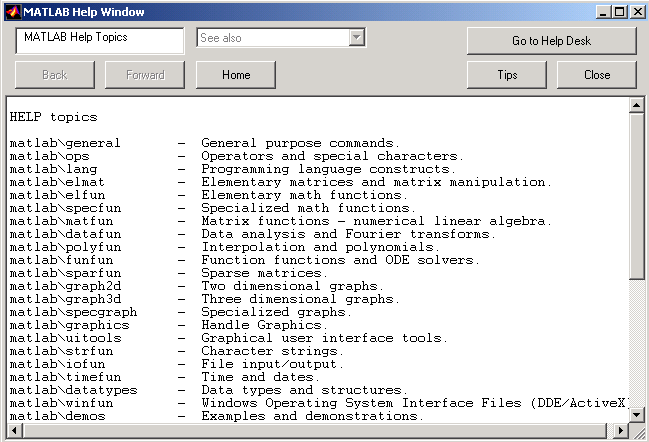This screenshot has width=649, height=442.
Task: Select the matlab\specfun topic
Action: [x=65, y=208]
